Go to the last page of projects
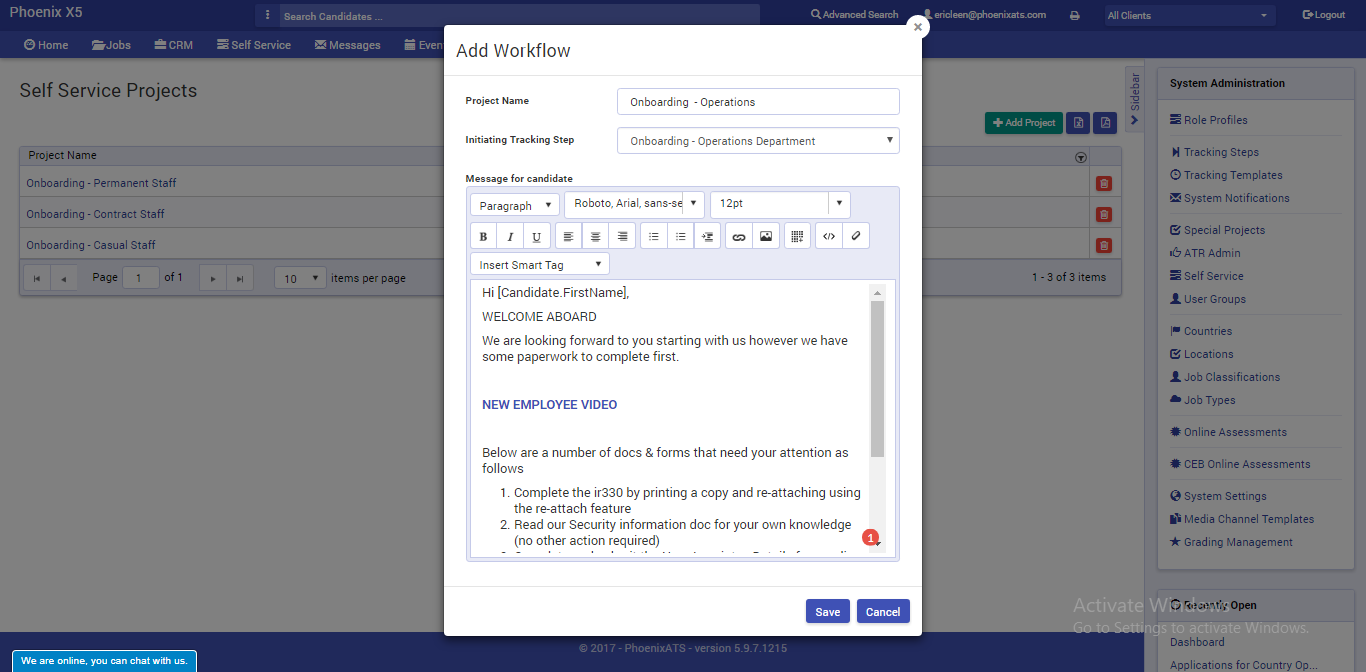The height and width of the screenshot is (672, 1366). pyautogui.click(x=240, y=278)
